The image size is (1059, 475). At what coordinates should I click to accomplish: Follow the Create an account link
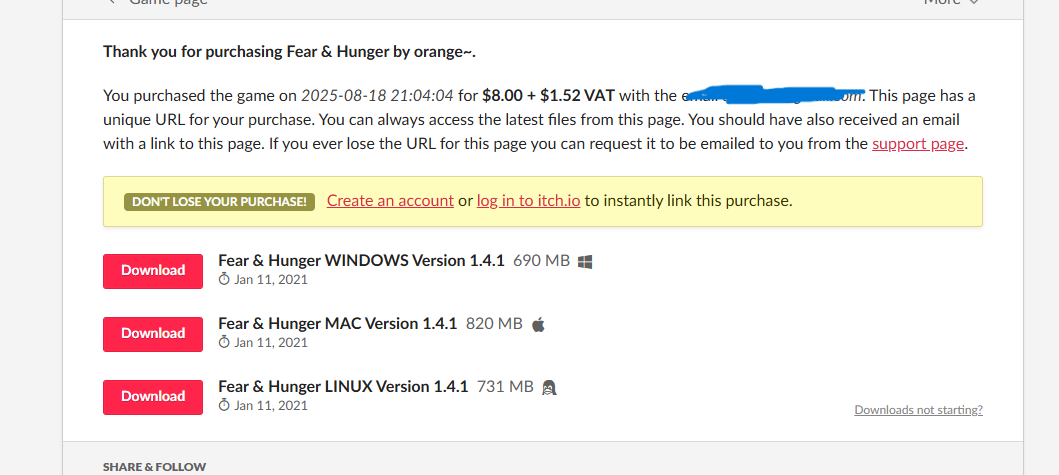pos(390,201)
